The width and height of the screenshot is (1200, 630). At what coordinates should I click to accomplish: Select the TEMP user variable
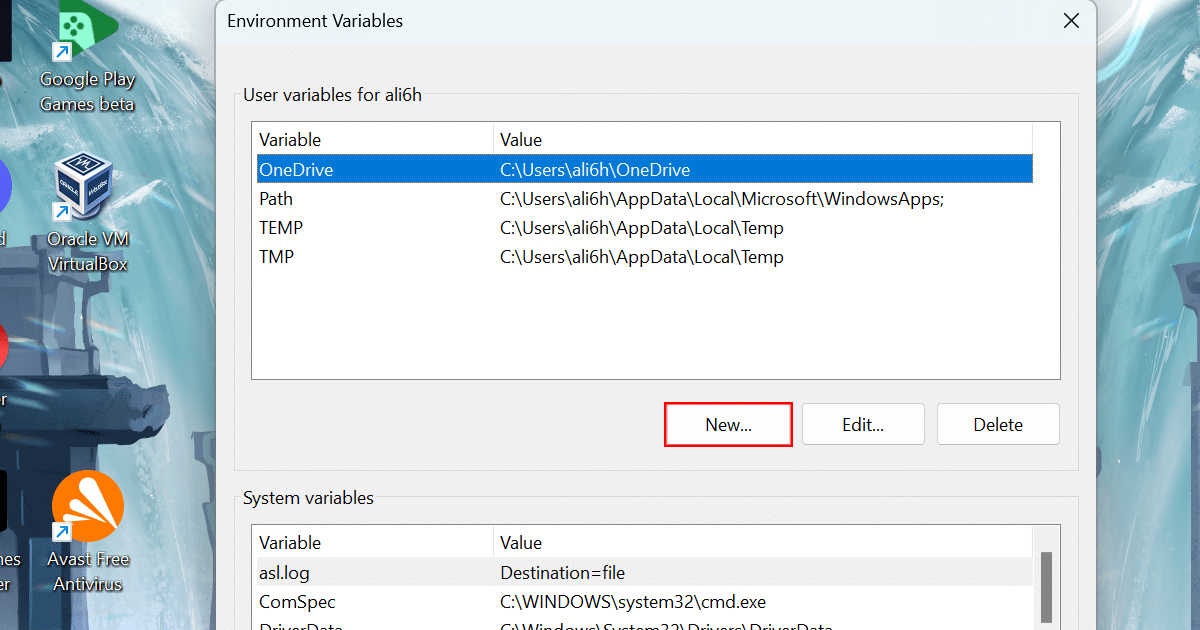click(x=400, y=227)
